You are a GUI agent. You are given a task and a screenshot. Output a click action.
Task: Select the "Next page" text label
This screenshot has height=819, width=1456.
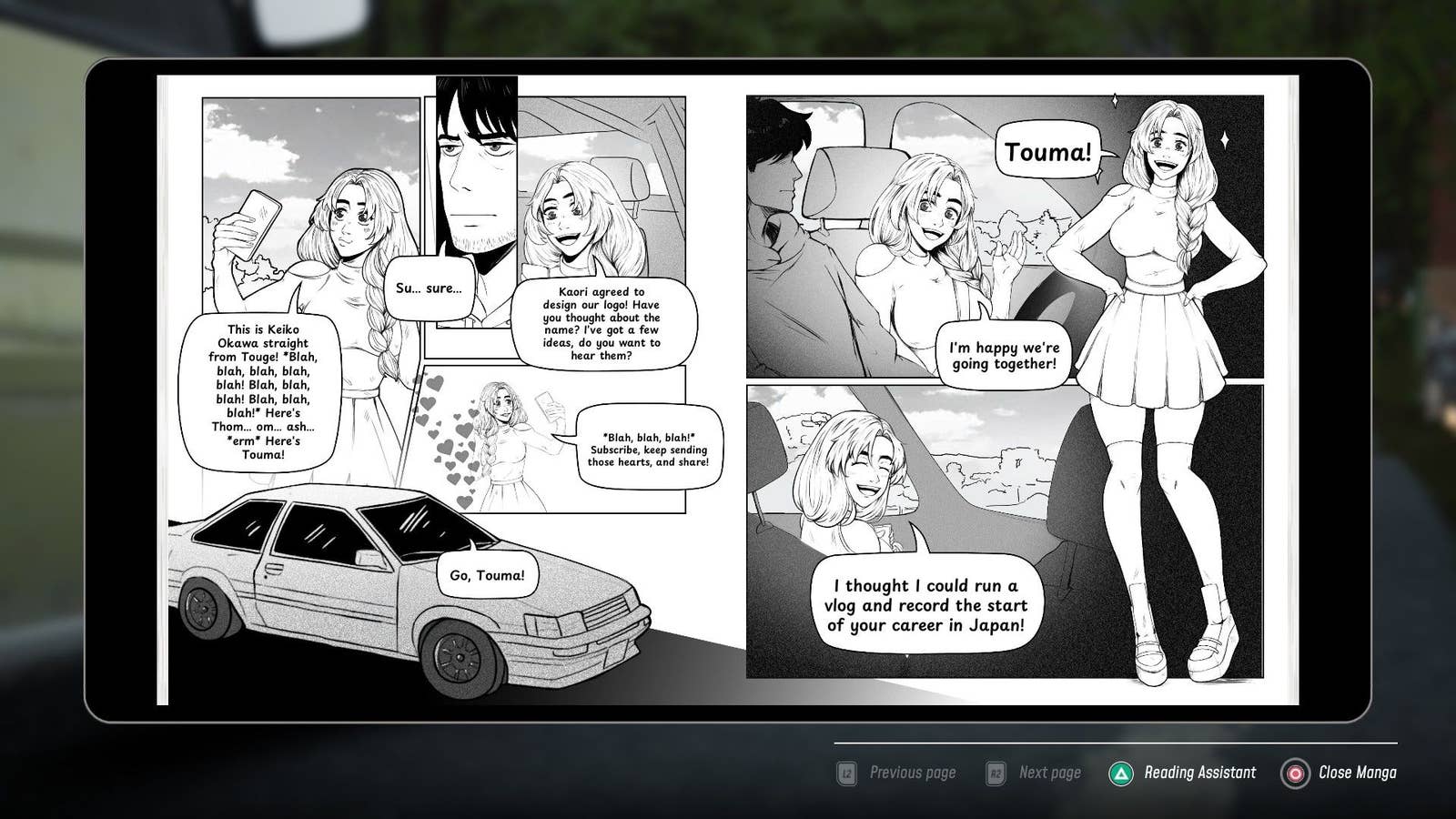(1049, 773)
